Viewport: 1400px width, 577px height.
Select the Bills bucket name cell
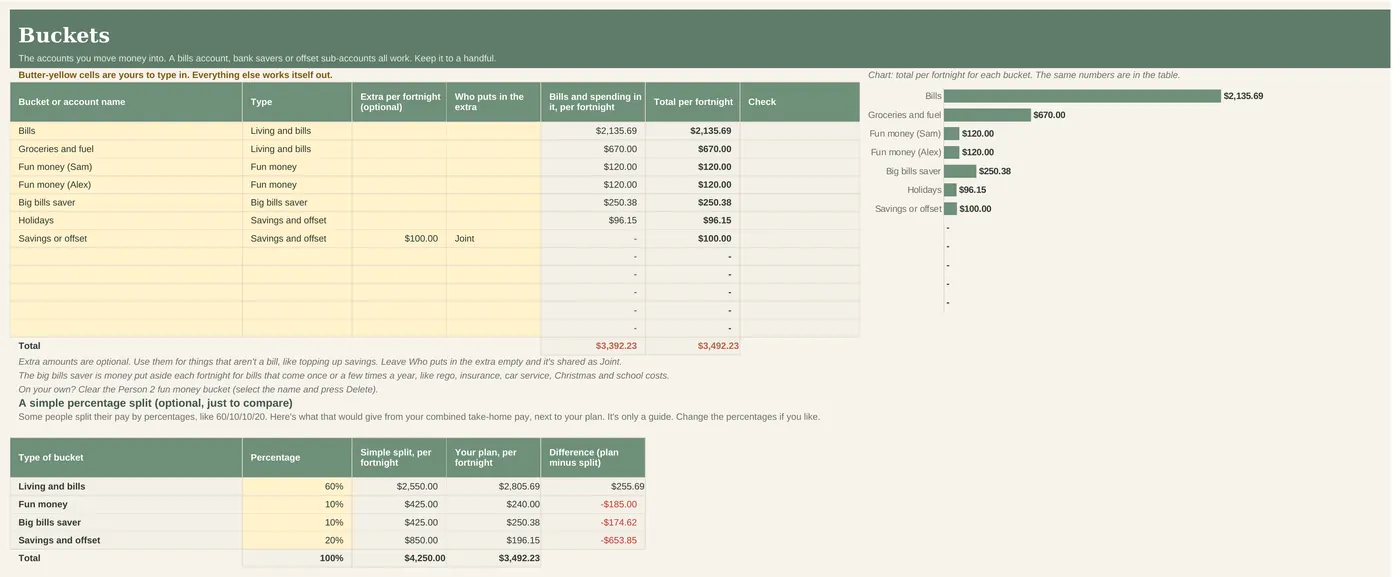[126, 131]
